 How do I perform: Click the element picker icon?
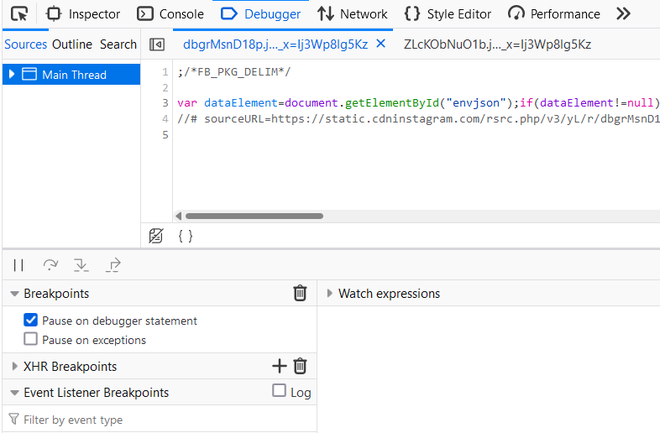pyautogui.click(x=19, y=14)
